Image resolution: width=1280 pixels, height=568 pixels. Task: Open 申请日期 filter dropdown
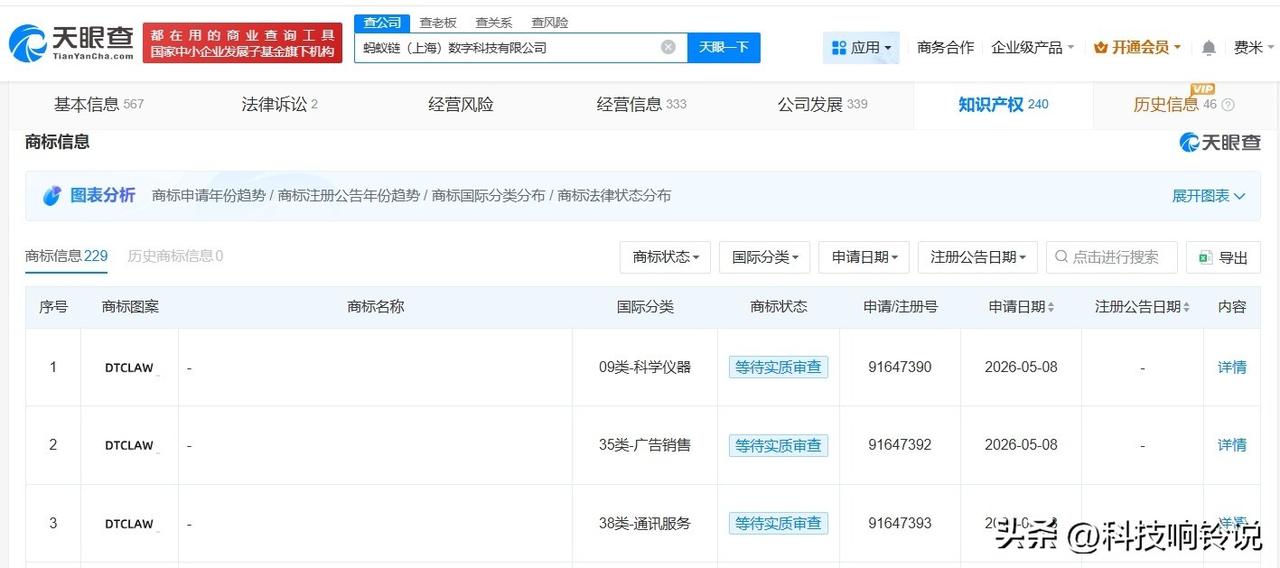(864, 257)
